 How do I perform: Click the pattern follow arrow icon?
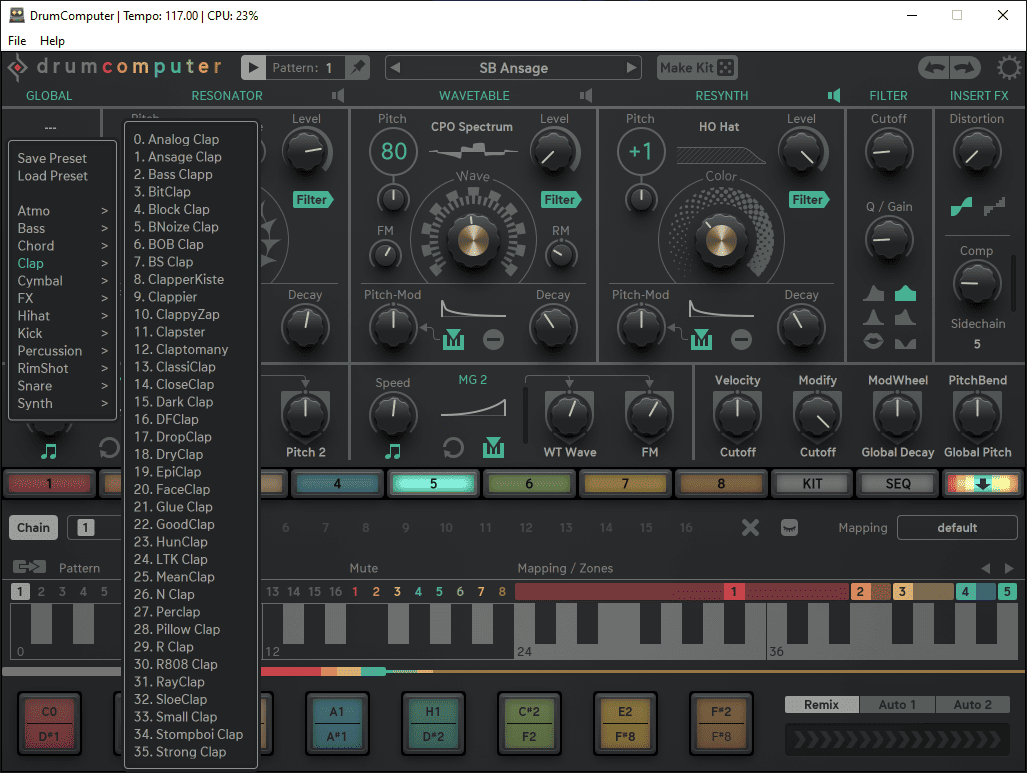tap(29, 567)
